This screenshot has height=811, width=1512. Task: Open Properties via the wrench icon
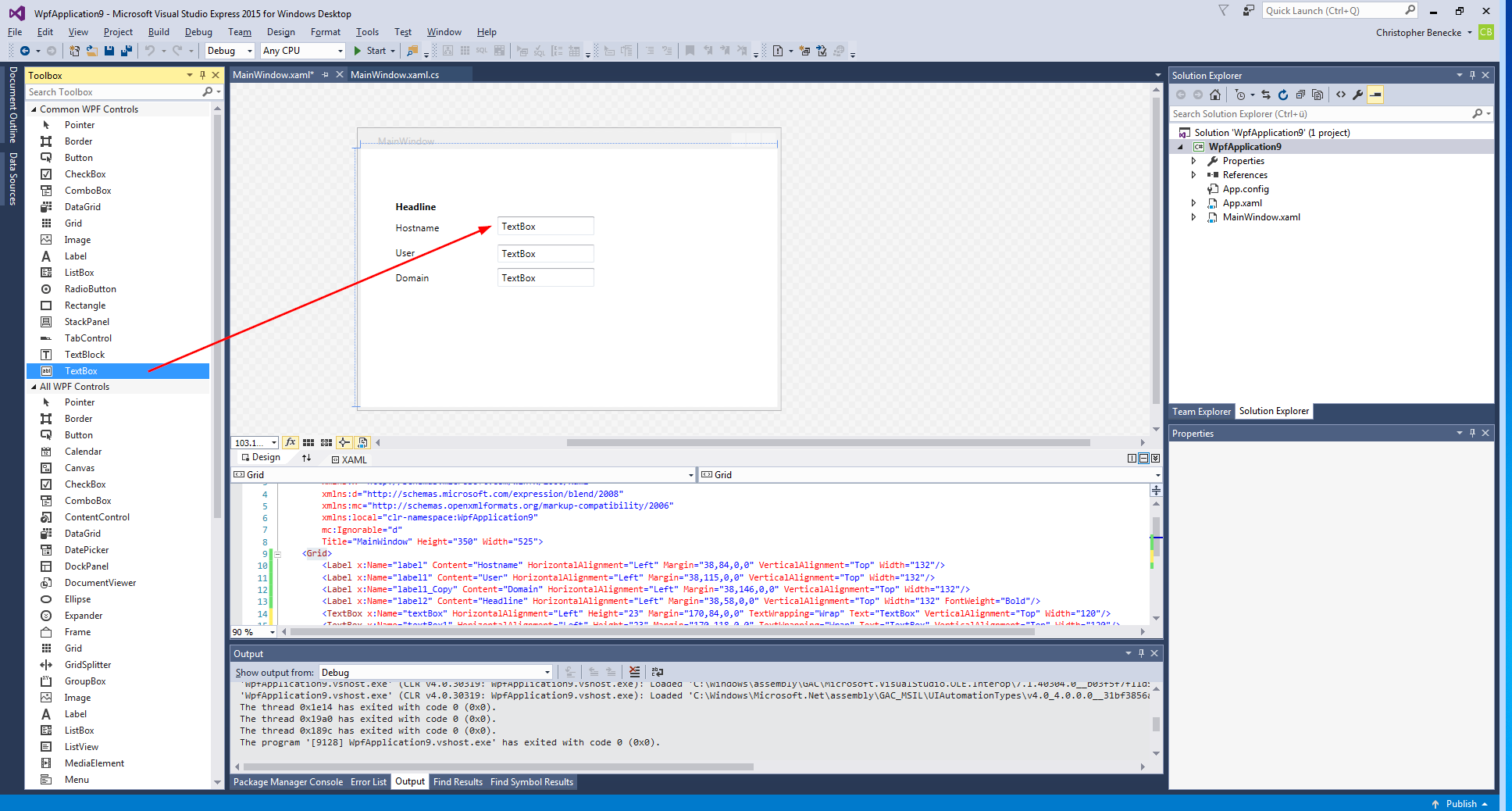(1357, 95)
